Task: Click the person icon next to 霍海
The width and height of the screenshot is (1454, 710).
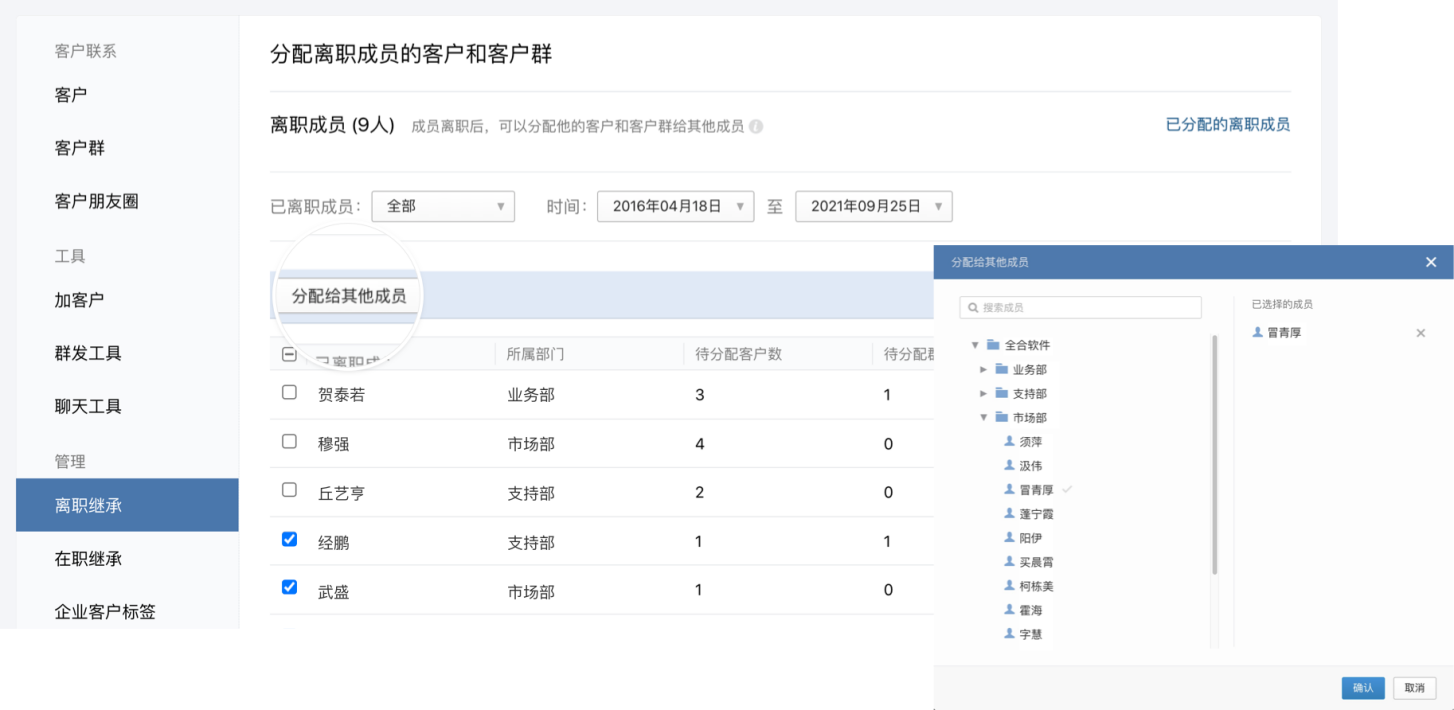Action: point(1009,610)
